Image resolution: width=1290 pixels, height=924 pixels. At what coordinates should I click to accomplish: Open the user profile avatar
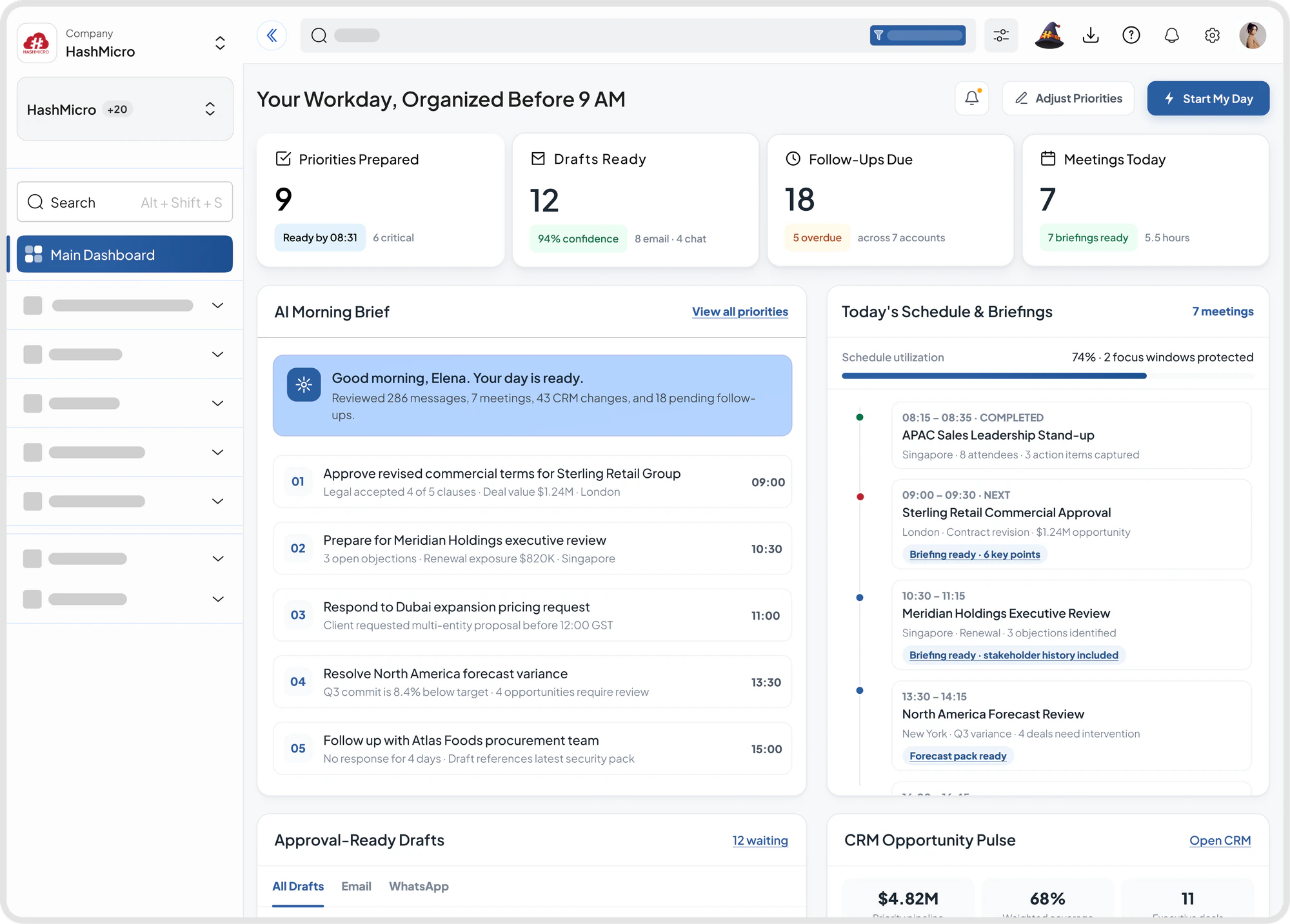pyautogui.click(x=1253, y=35)
